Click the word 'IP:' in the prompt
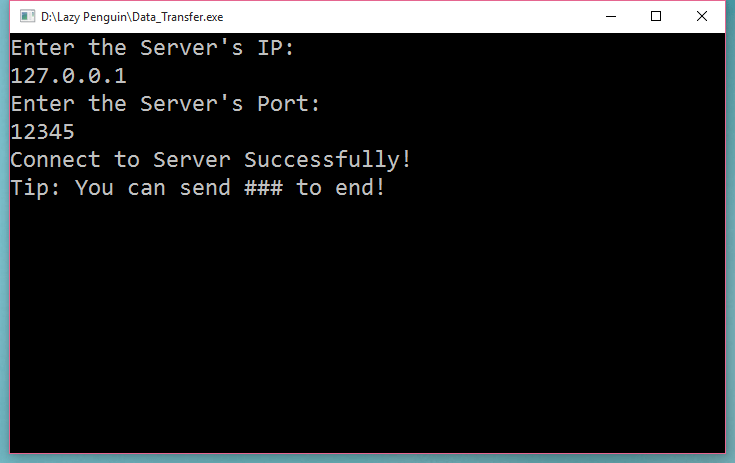This screenshot has height=463, width=735. 276,48
